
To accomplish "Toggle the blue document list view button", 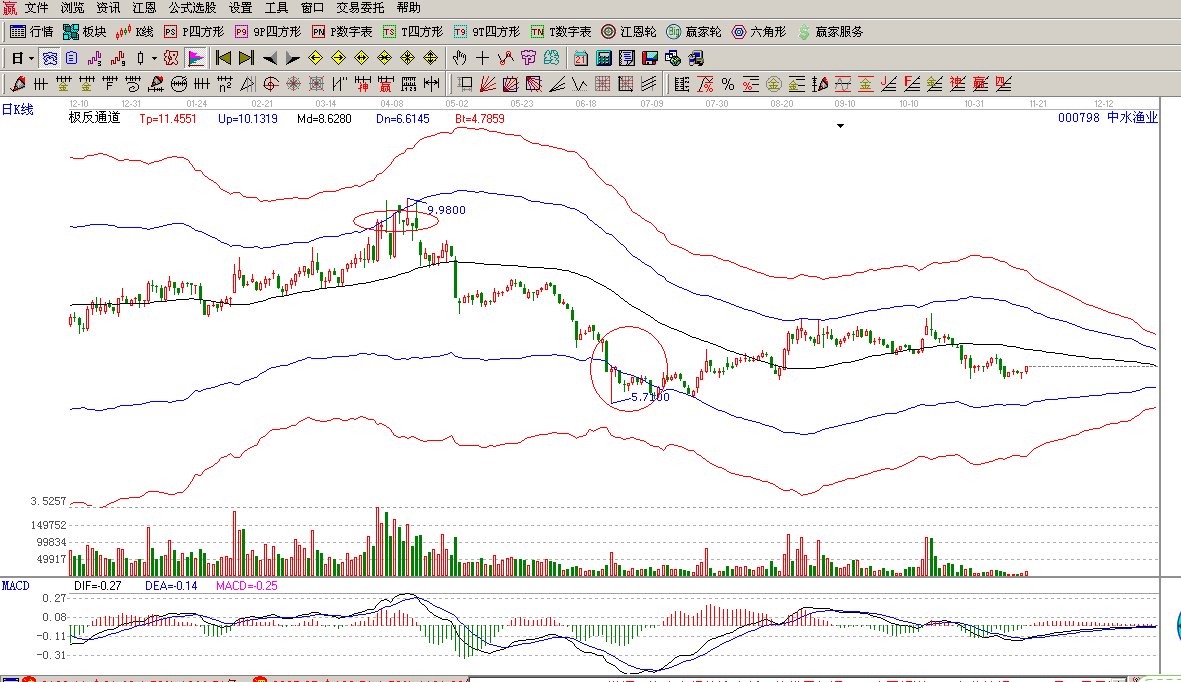I will click(71, 58).
